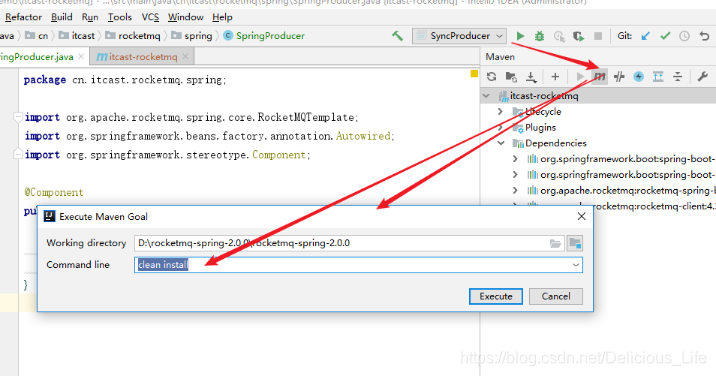
Task: Revert changes with Git undo arrow
Action: pos(704,36)
